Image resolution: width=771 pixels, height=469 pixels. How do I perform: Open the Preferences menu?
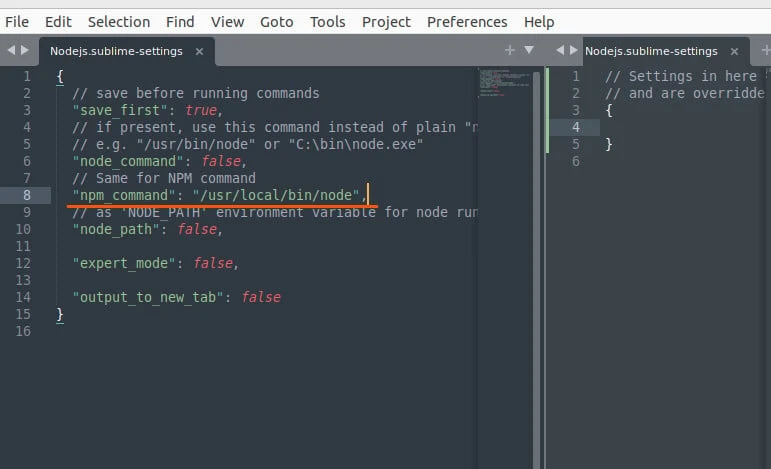pyautogui.click(x=468, y=21)
